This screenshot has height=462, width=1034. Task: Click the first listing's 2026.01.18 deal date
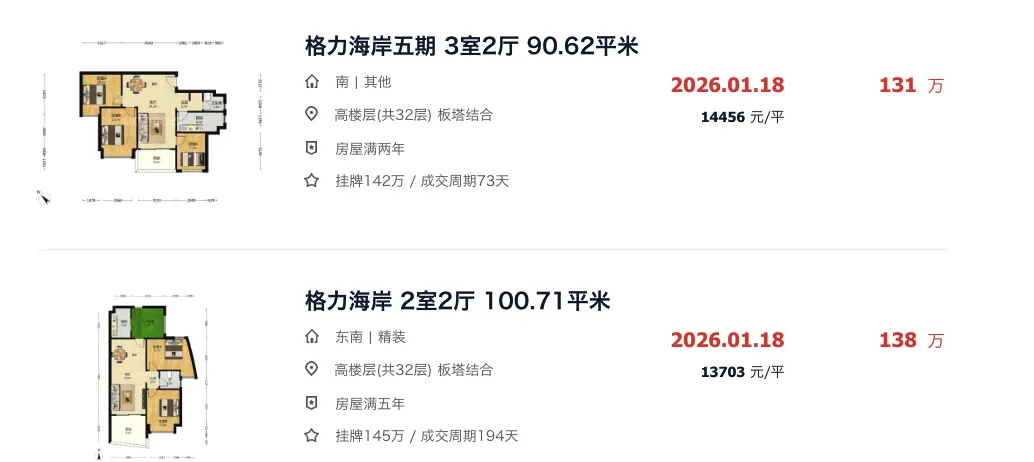pos(727,85)
